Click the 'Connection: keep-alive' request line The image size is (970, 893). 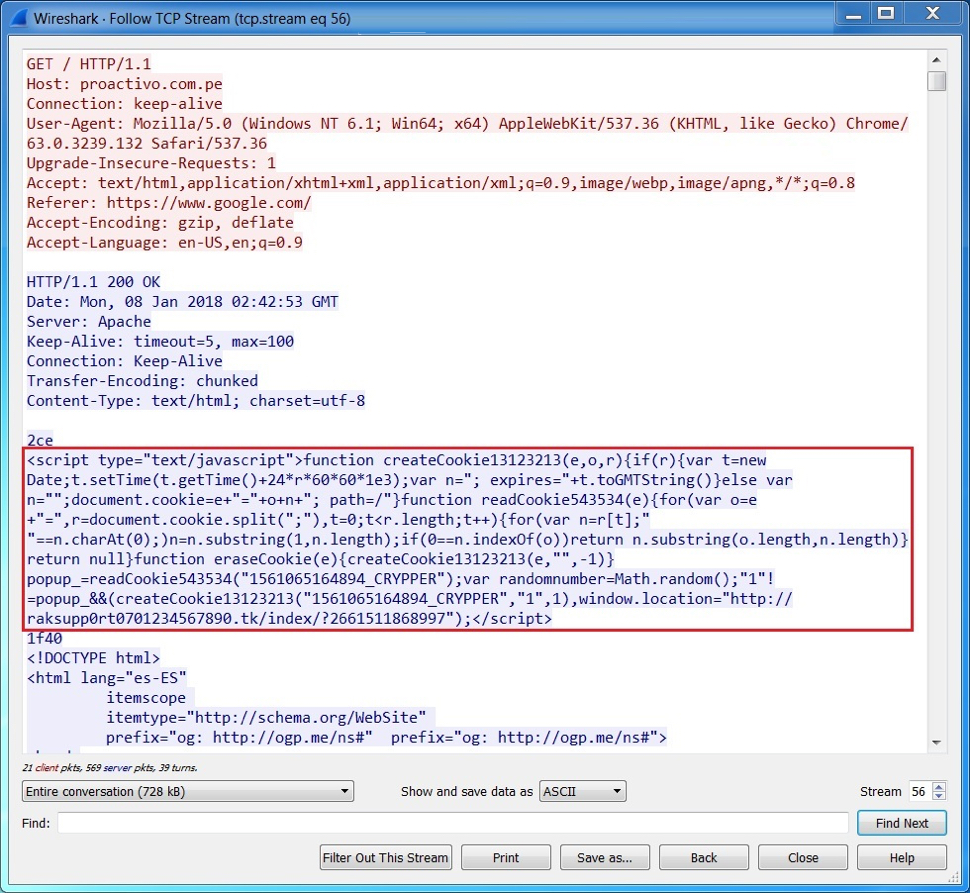[x=124, y=104]
